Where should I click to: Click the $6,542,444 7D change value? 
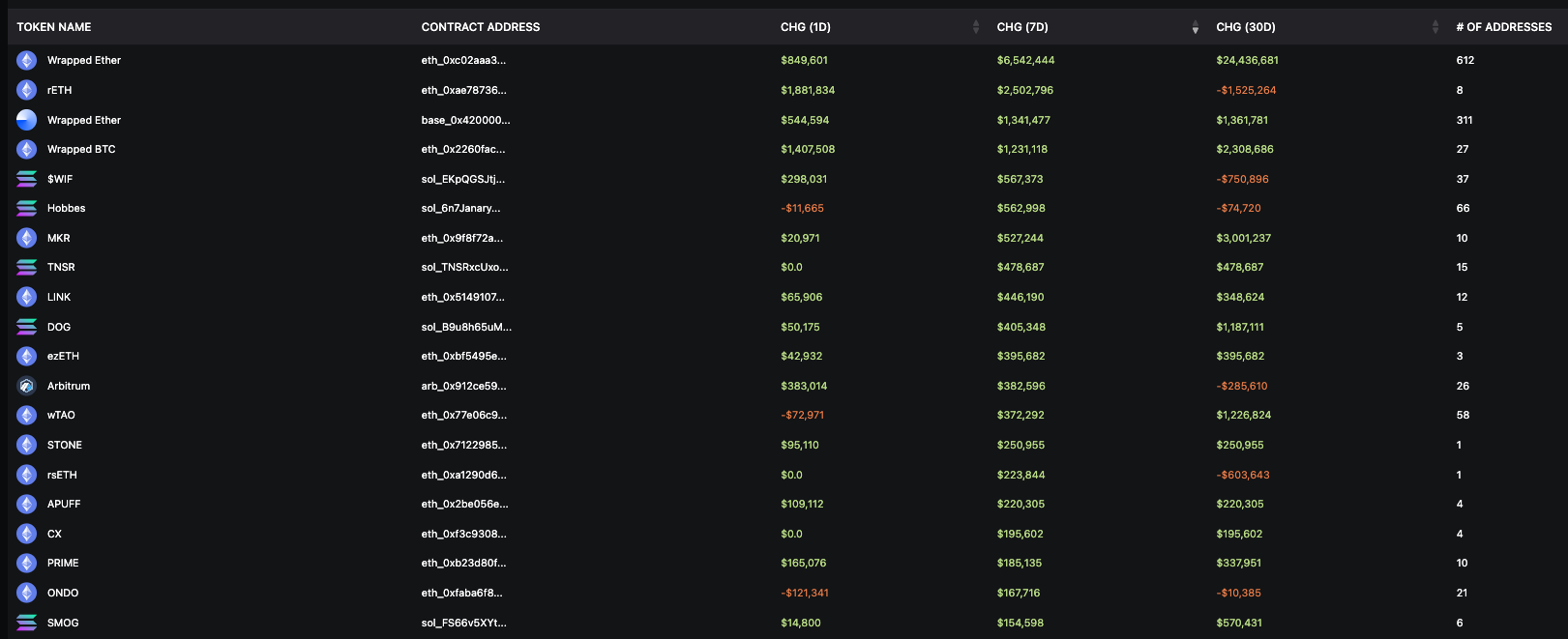1025,60
